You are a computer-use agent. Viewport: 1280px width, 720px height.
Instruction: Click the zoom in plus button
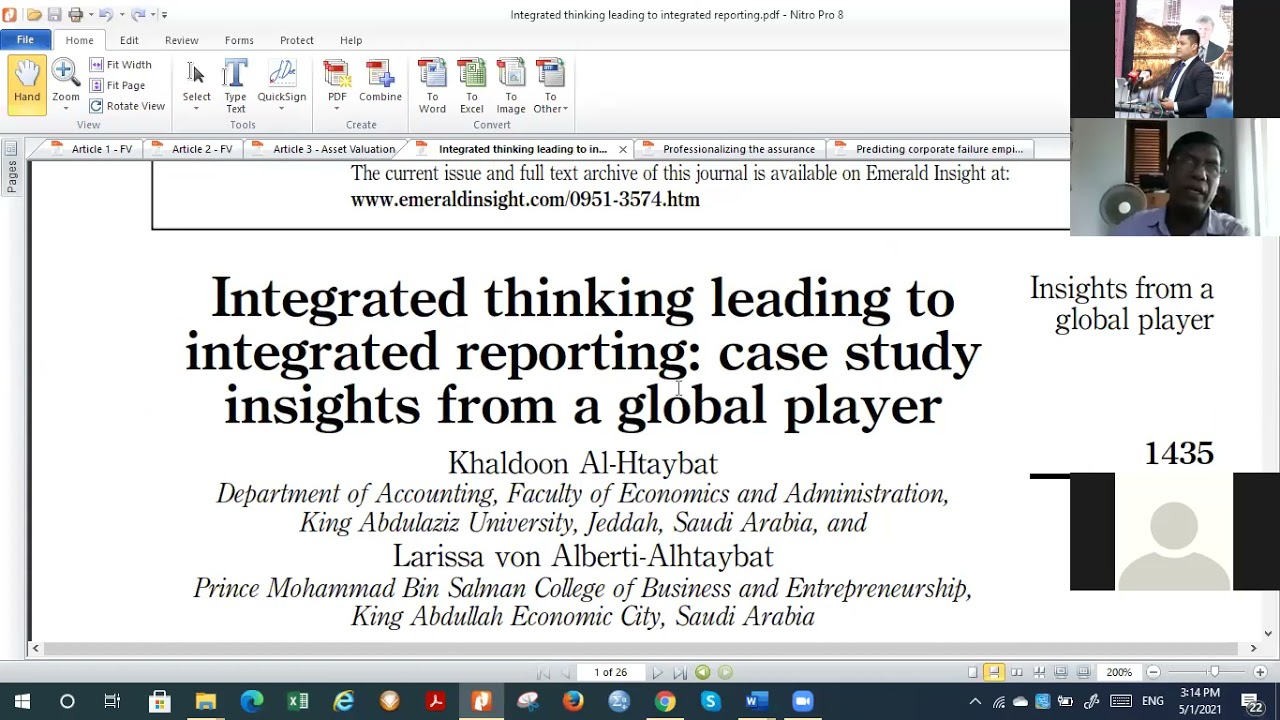pos(1260,673)
